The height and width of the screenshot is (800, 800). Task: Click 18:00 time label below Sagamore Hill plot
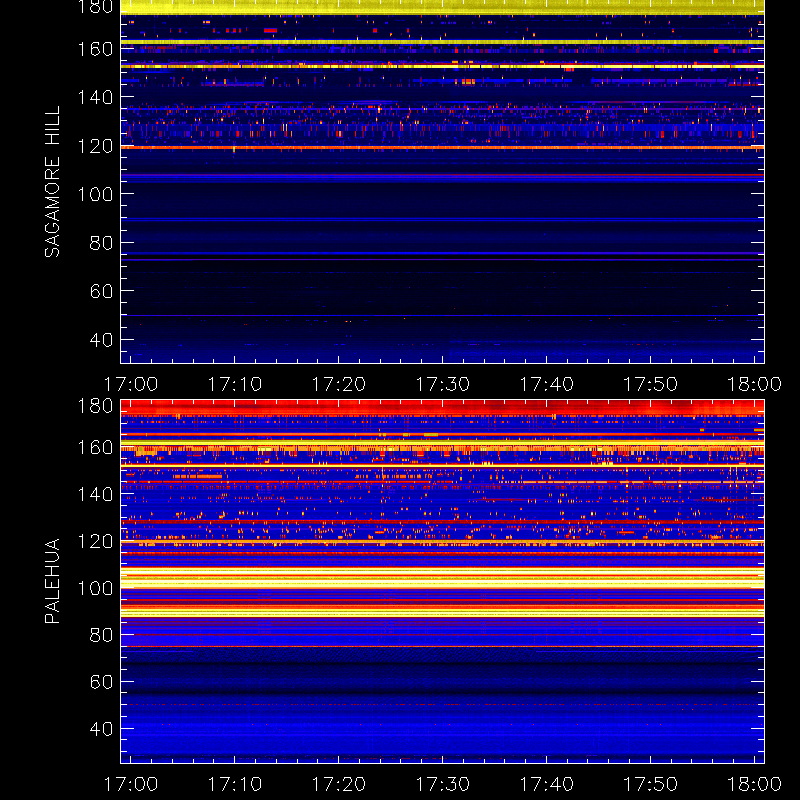(x=755, y=384)
